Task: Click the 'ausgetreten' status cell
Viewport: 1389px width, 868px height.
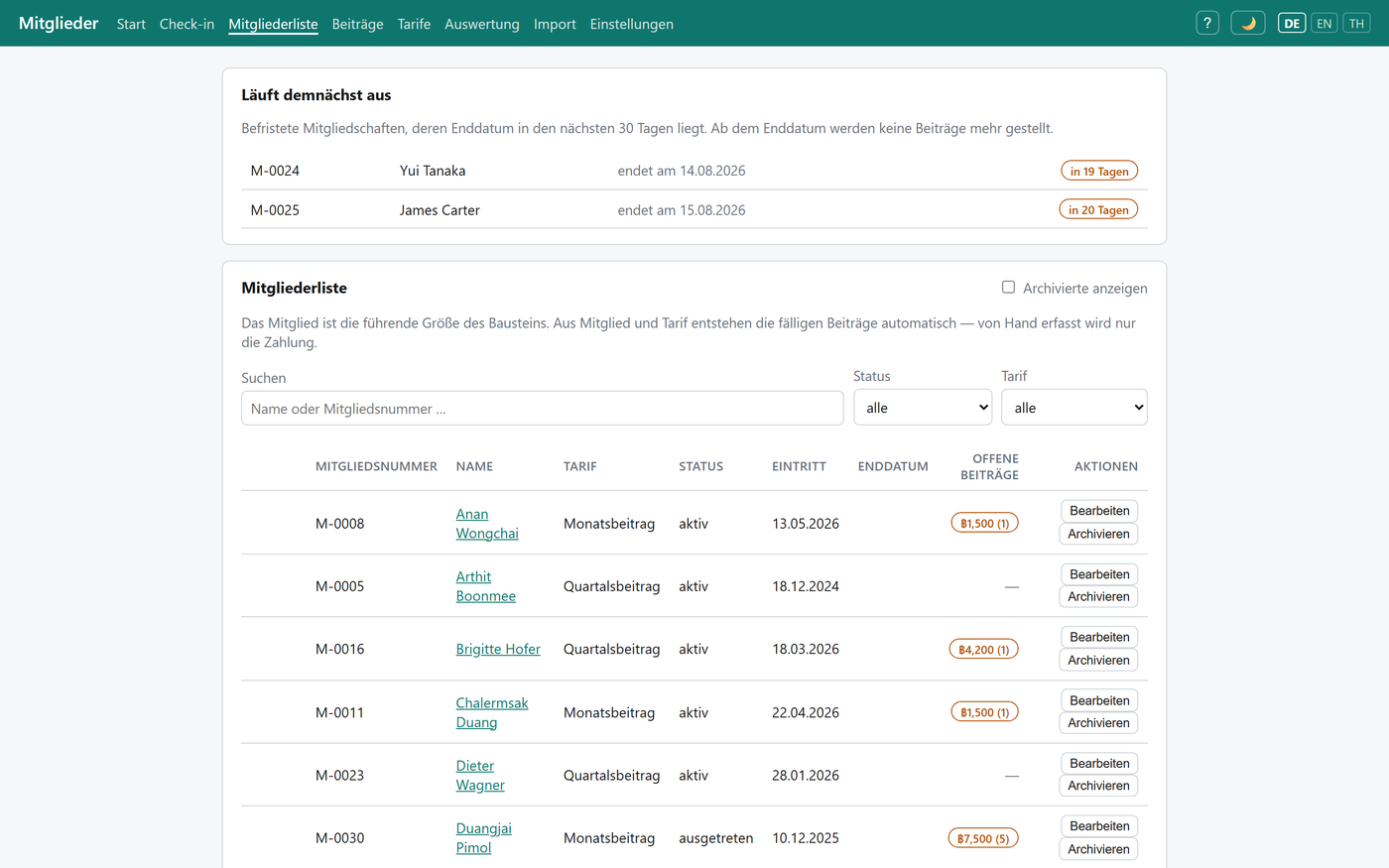Action: pyautogui.click(x=716, y=838)
